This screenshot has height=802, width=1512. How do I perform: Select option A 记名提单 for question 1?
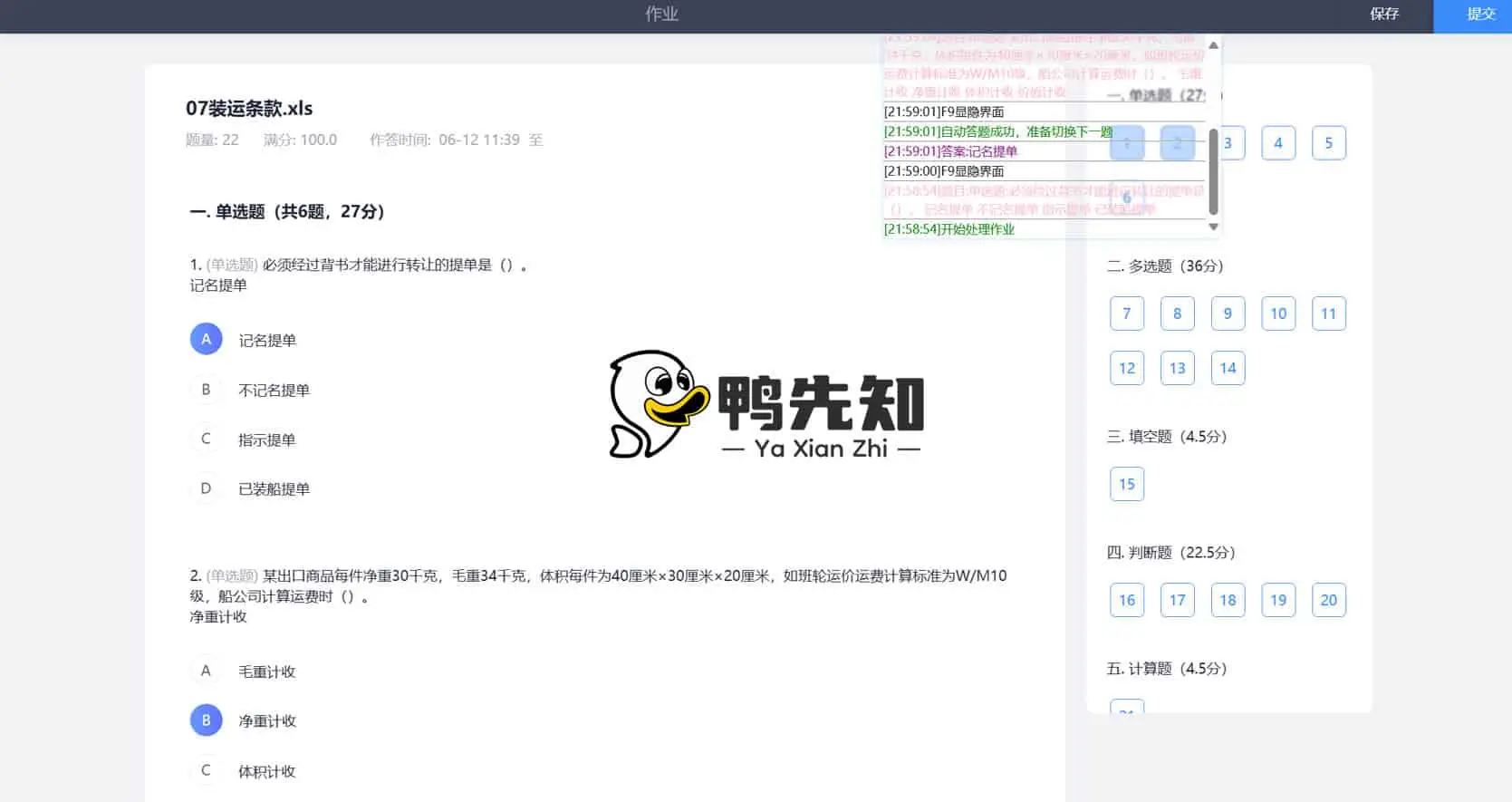(x=206, y=339)
